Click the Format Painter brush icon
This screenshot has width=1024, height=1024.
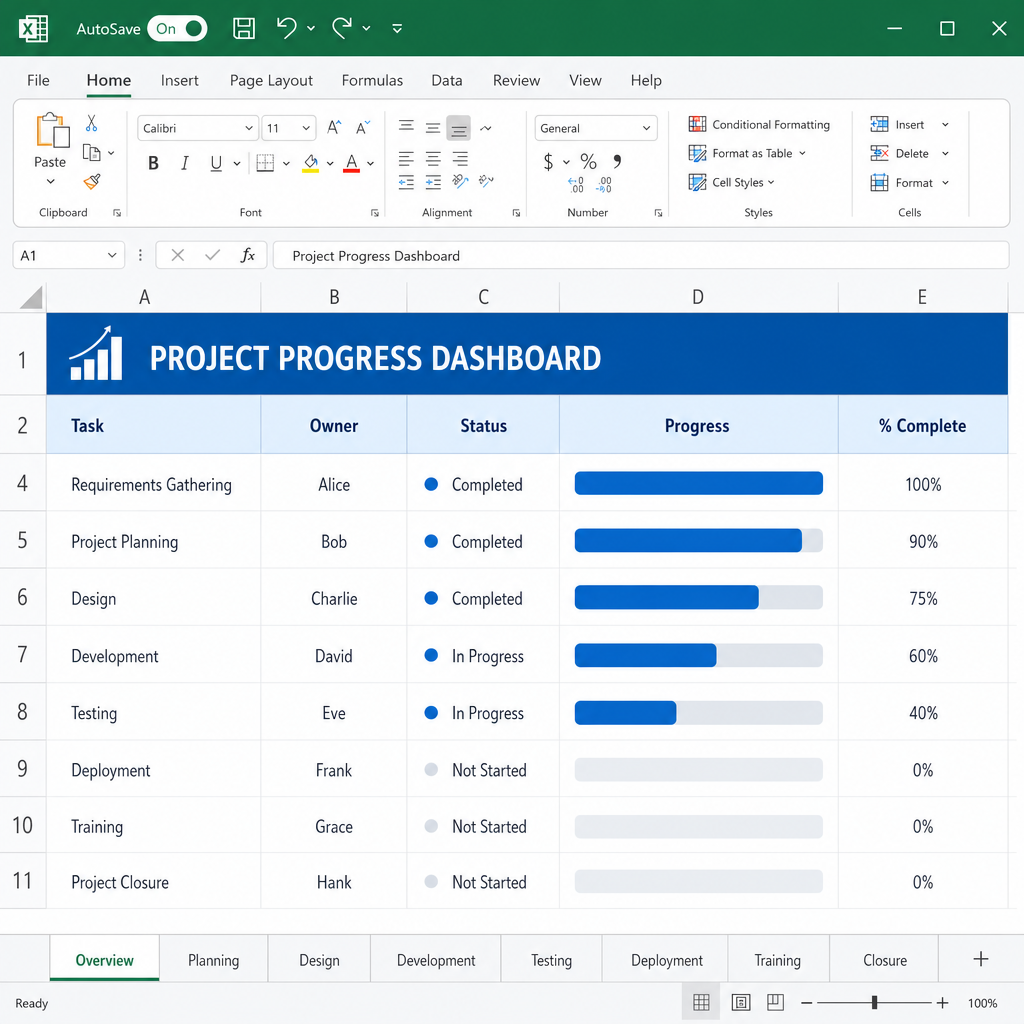coord(92,182)
